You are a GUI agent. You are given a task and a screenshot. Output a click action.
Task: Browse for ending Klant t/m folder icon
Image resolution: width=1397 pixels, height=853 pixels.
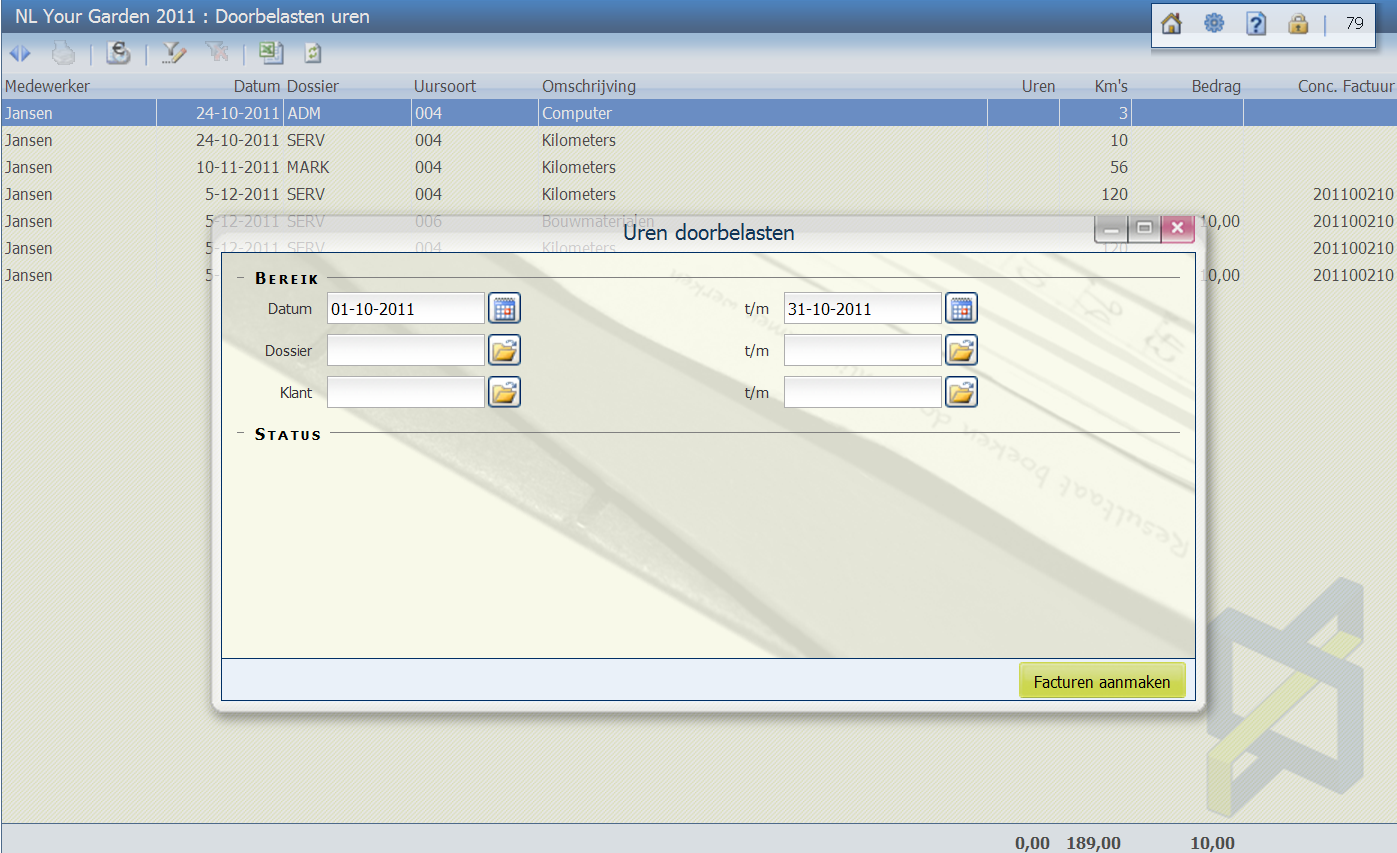[x=961, y=392]
